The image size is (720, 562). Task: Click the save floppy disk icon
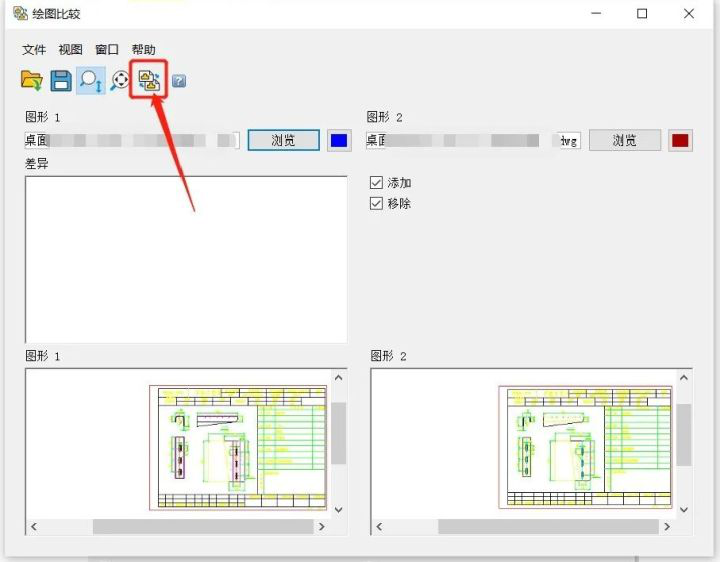pos(61,80)
